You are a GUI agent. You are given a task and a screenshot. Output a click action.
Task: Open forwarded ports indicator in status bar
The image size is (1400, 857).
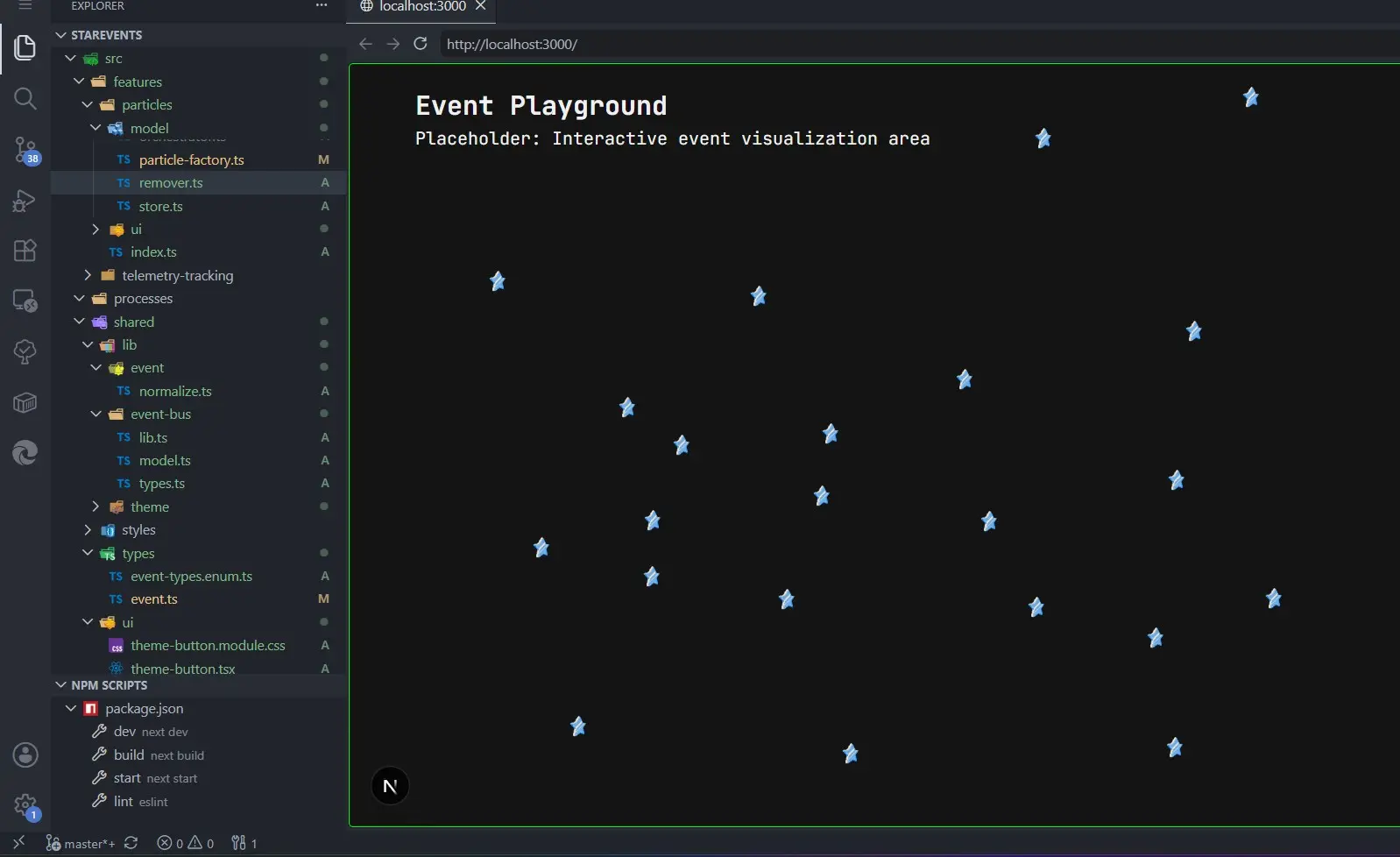244,843
